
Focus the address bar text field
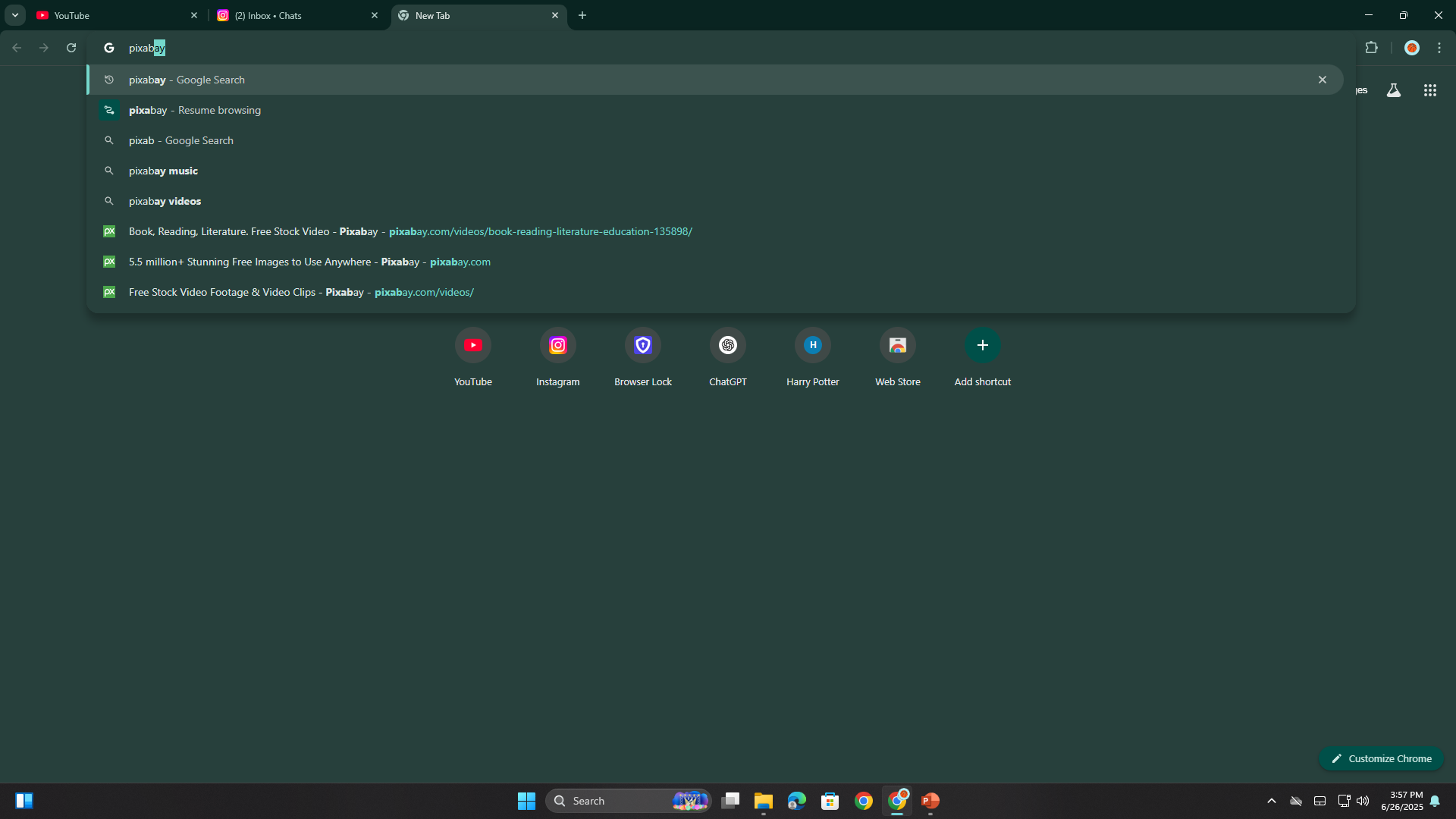click(x=720, y=48)
